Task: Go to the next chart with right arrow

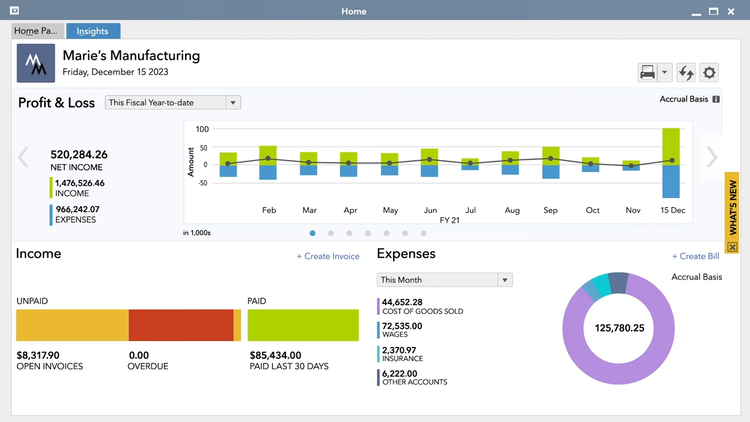Action: click(x=712, y=157)
